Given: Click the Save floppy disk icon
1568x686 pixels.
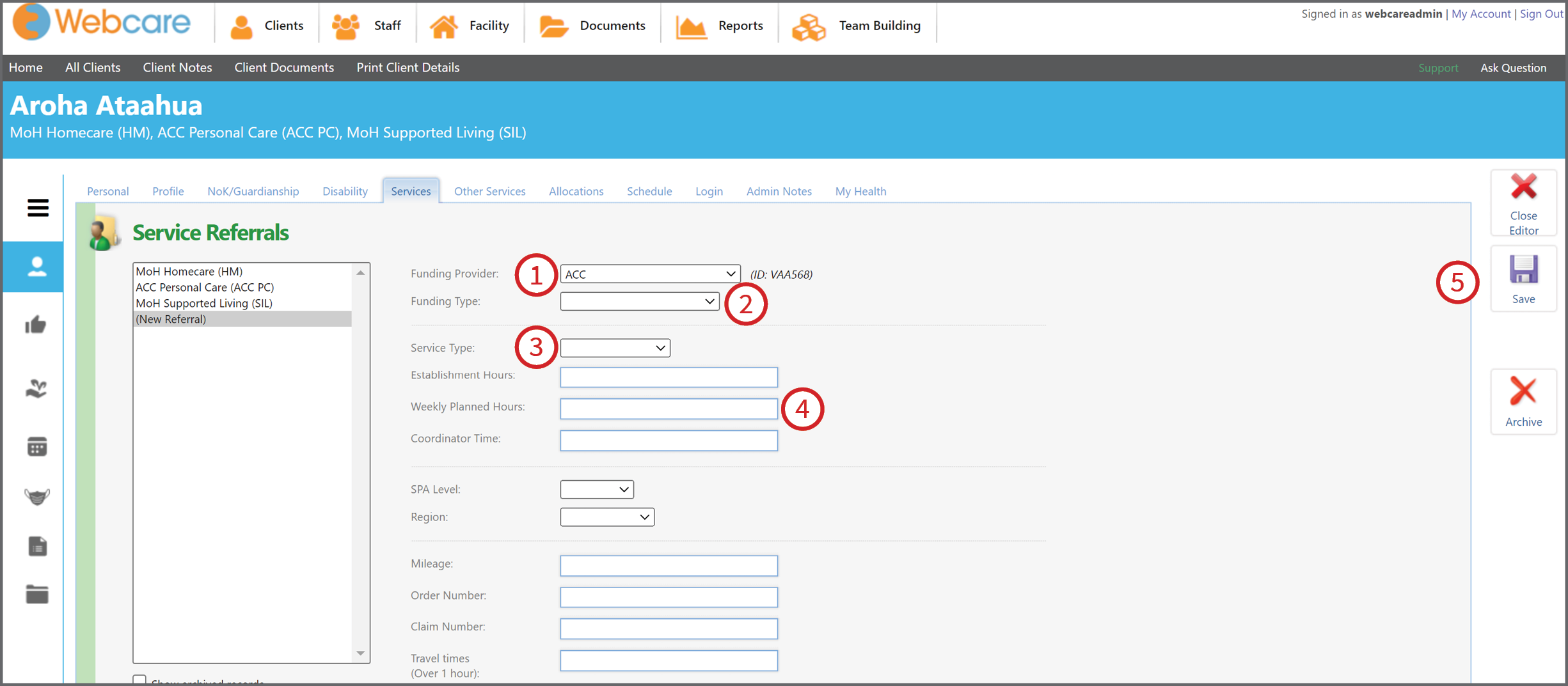Looking at the screenshot, I should click(1523, 269).
